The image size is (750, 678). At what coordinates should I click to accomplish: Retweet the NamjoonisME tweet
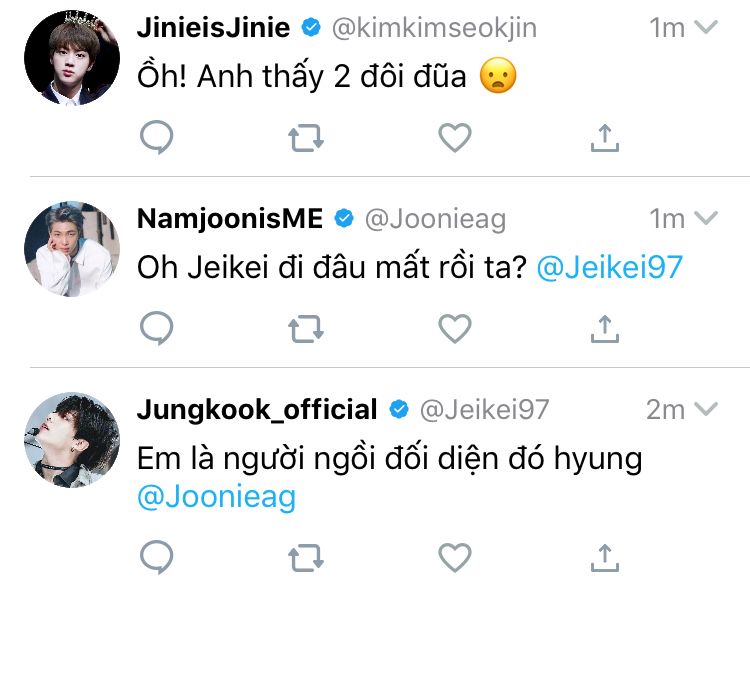click(306, 327)
